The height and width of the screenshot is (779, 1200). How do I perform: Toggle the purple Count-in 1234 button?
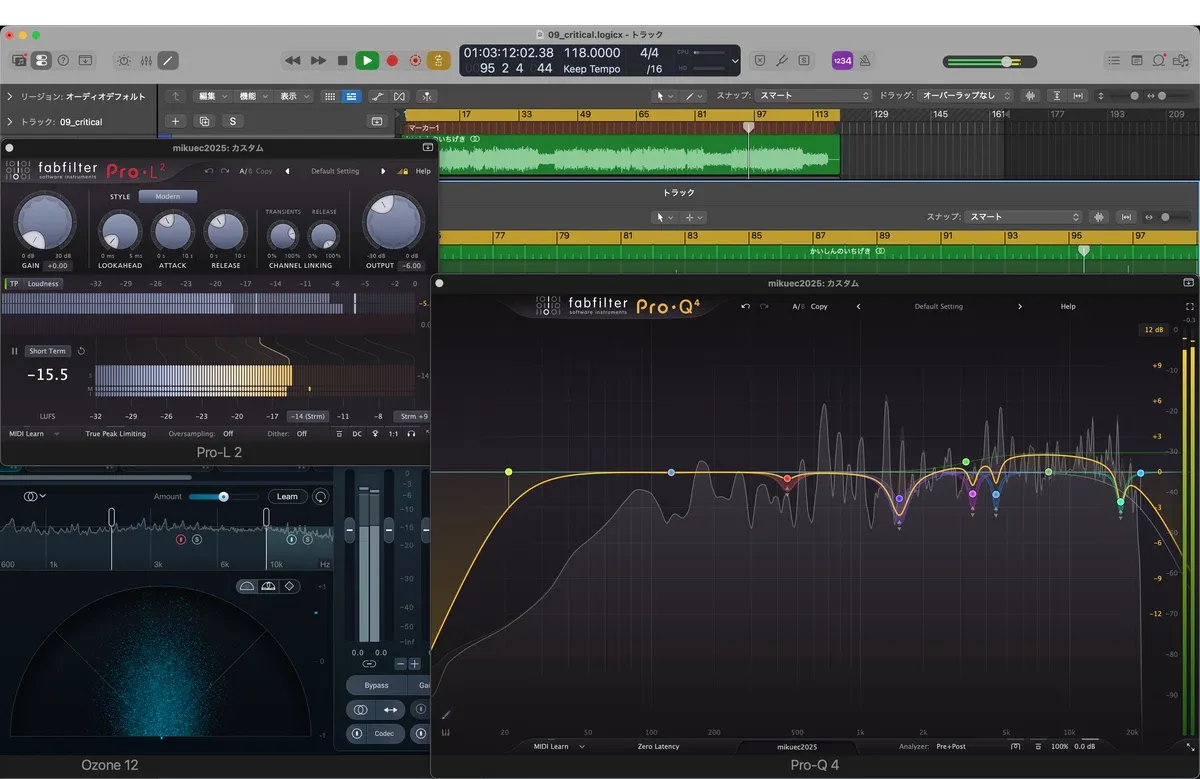[842, 61]
